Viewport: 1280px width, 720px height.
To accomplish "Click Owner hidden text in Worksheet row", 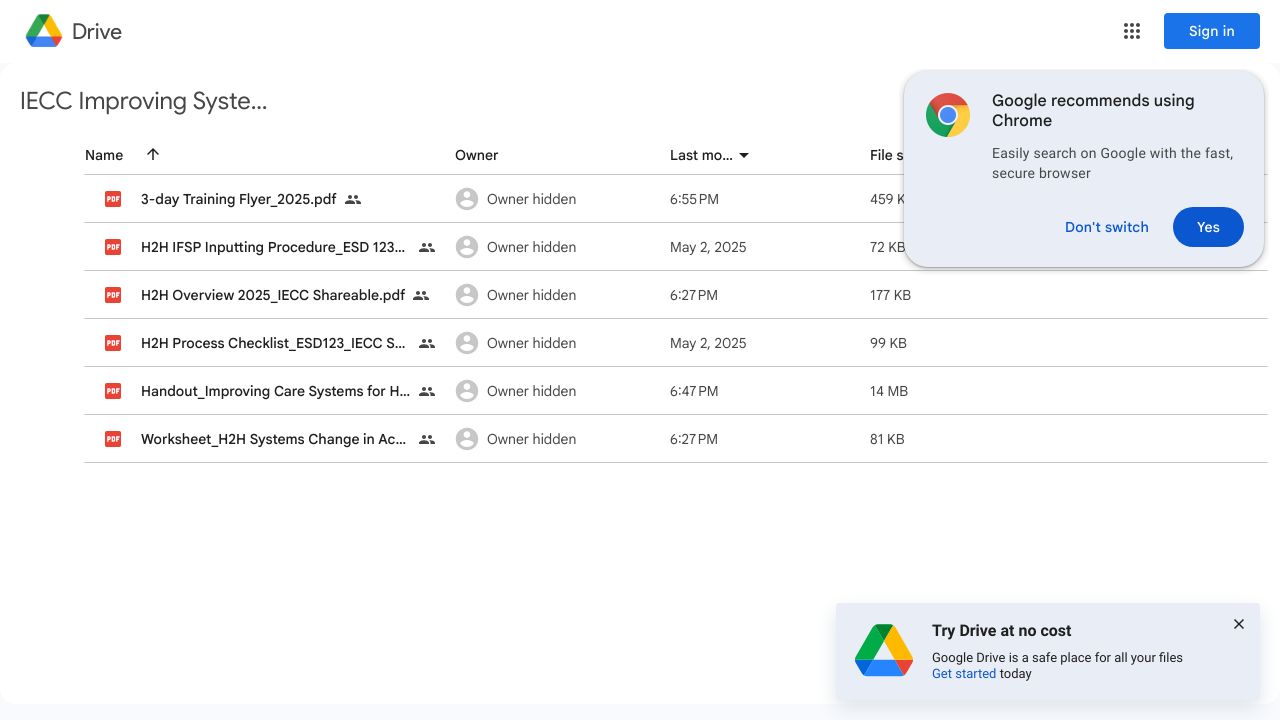I will click(531, 439).
